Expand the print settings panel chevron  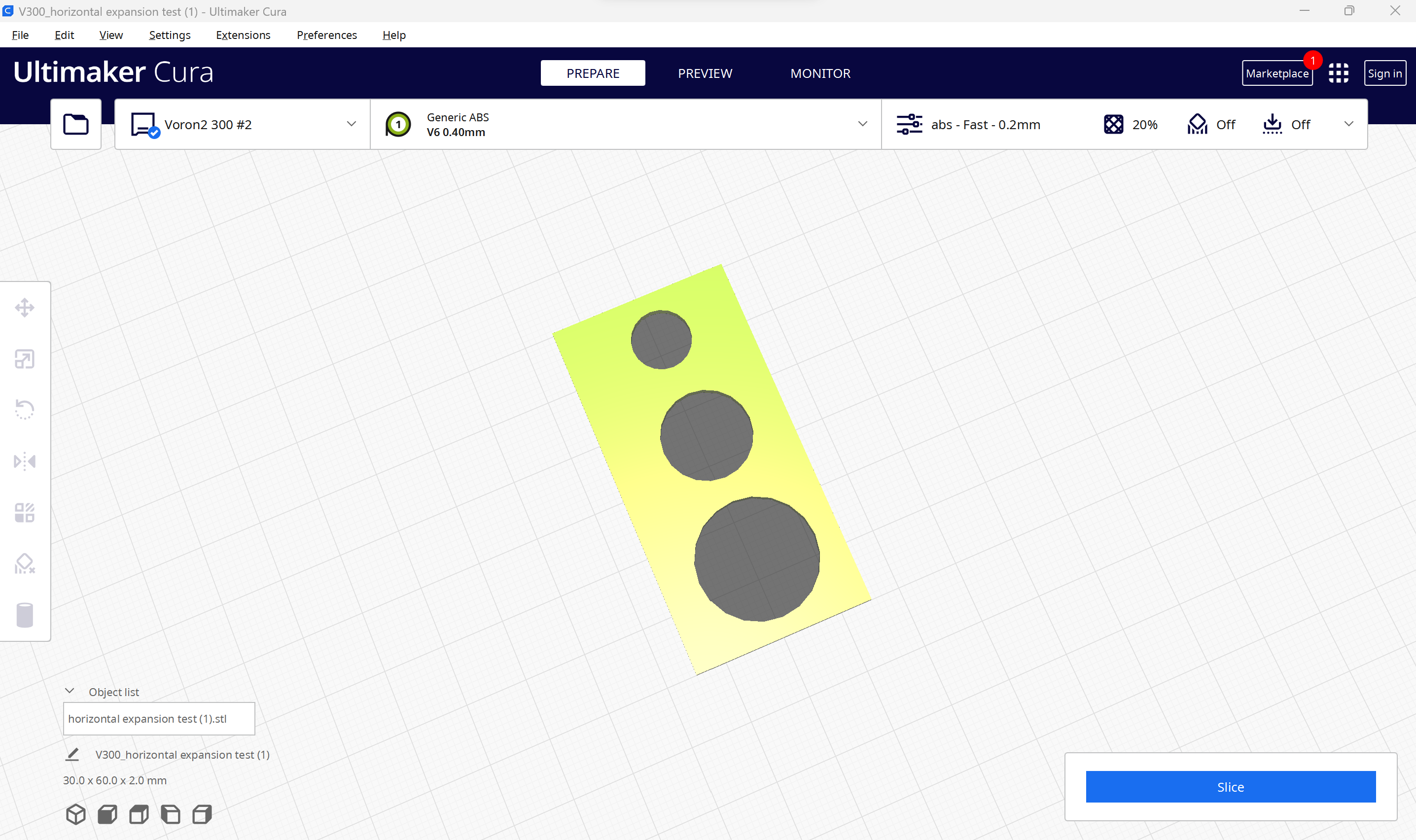click(x=1348, y=124)
